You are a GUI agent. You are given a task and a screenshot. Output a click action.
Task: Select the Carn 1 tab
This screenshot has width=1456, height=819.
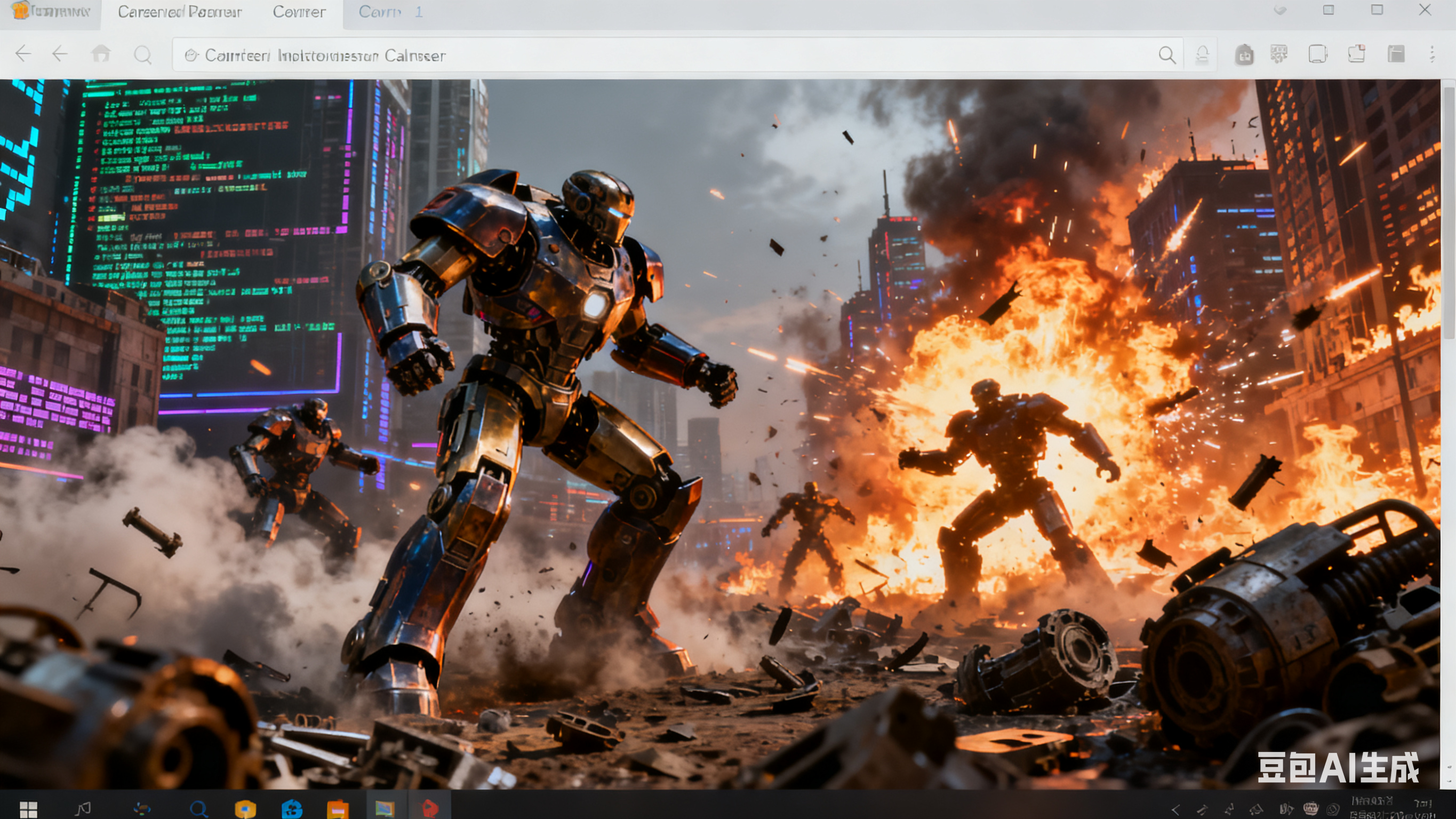click(x=390, y=12)
